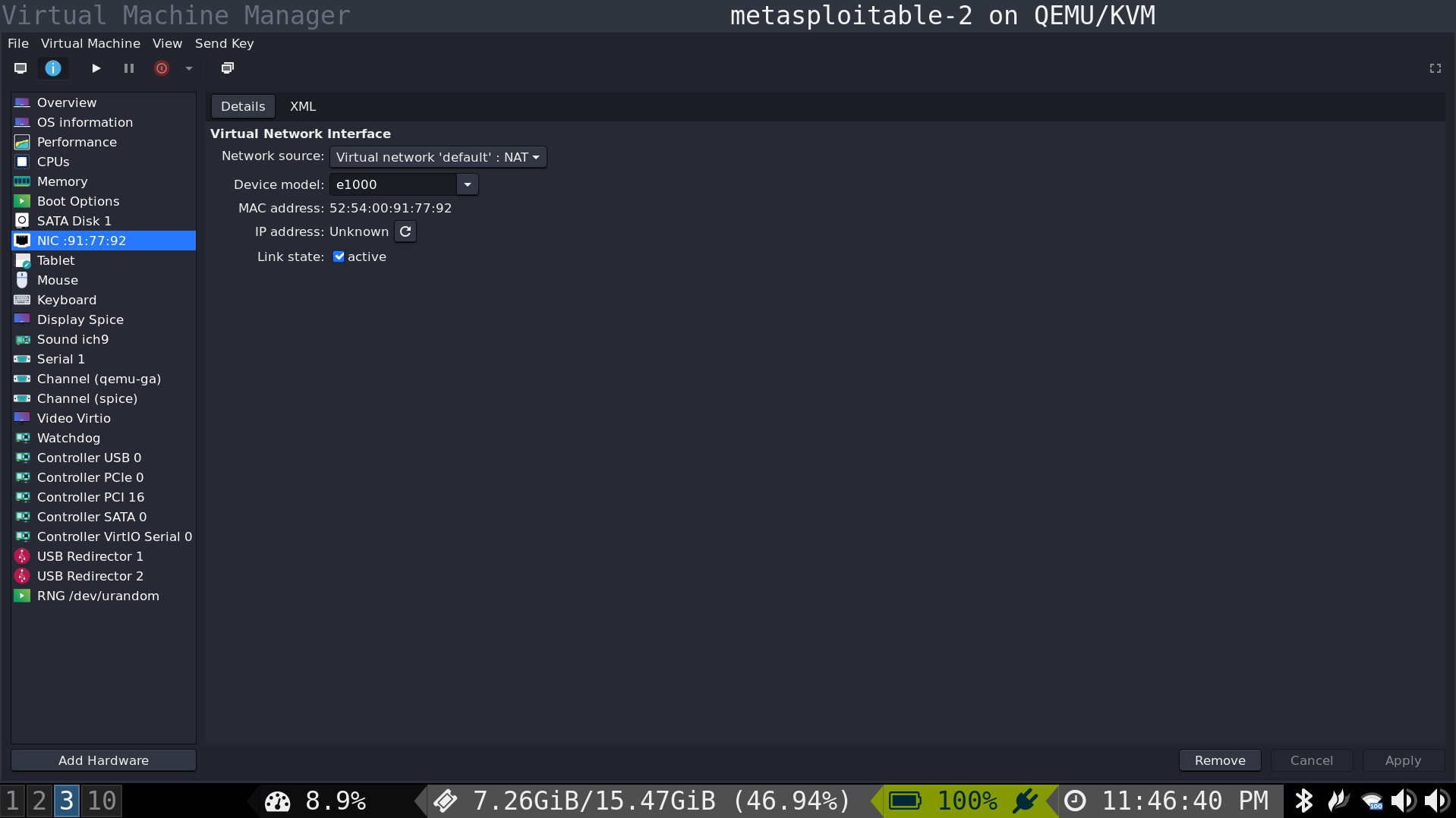
Task: Toggle fullscreen mode icon
Action: pyautogui.click(x=1435, y=68)
